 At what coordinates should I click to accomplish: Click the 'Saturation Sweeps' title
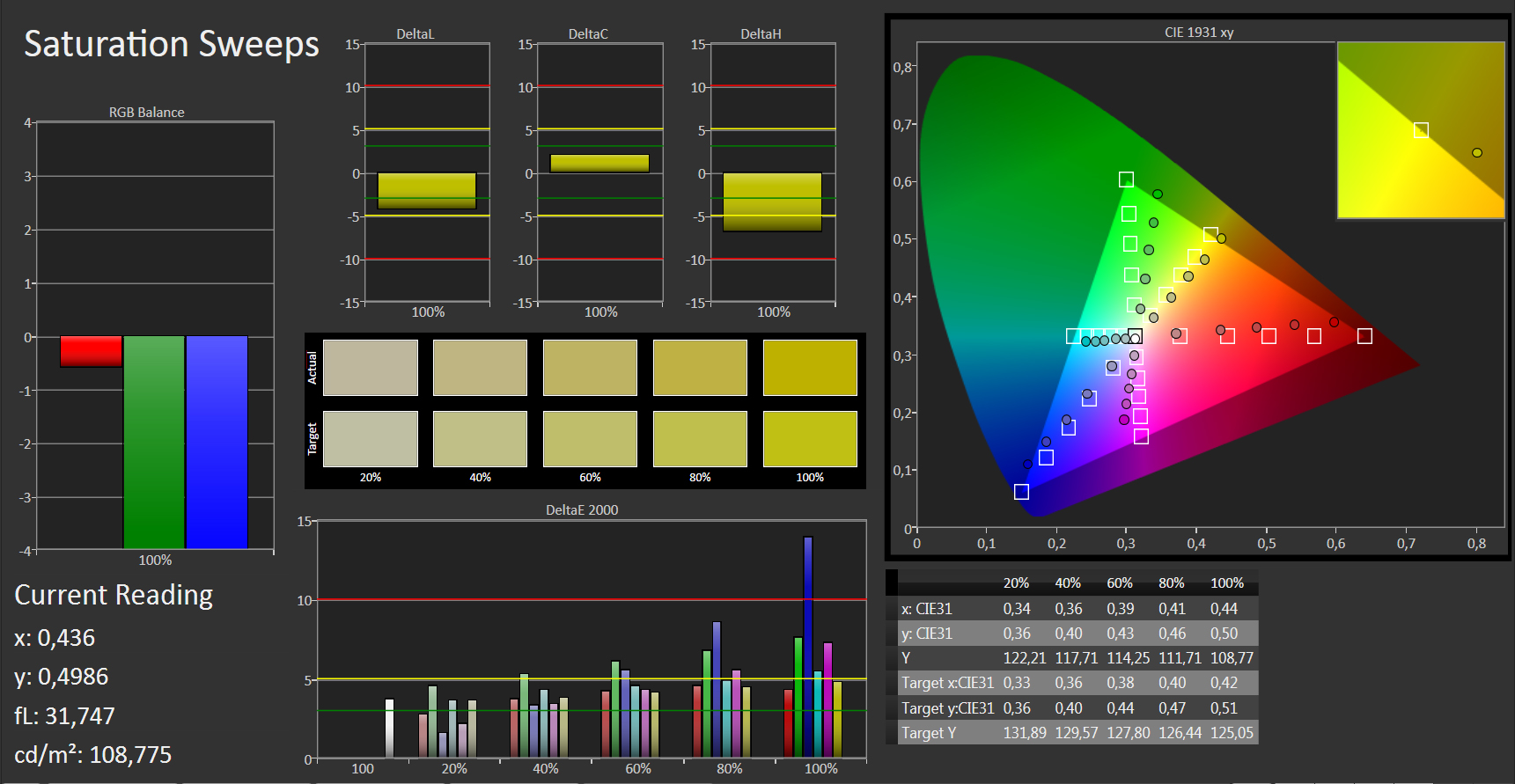click(x=172, y=44)
